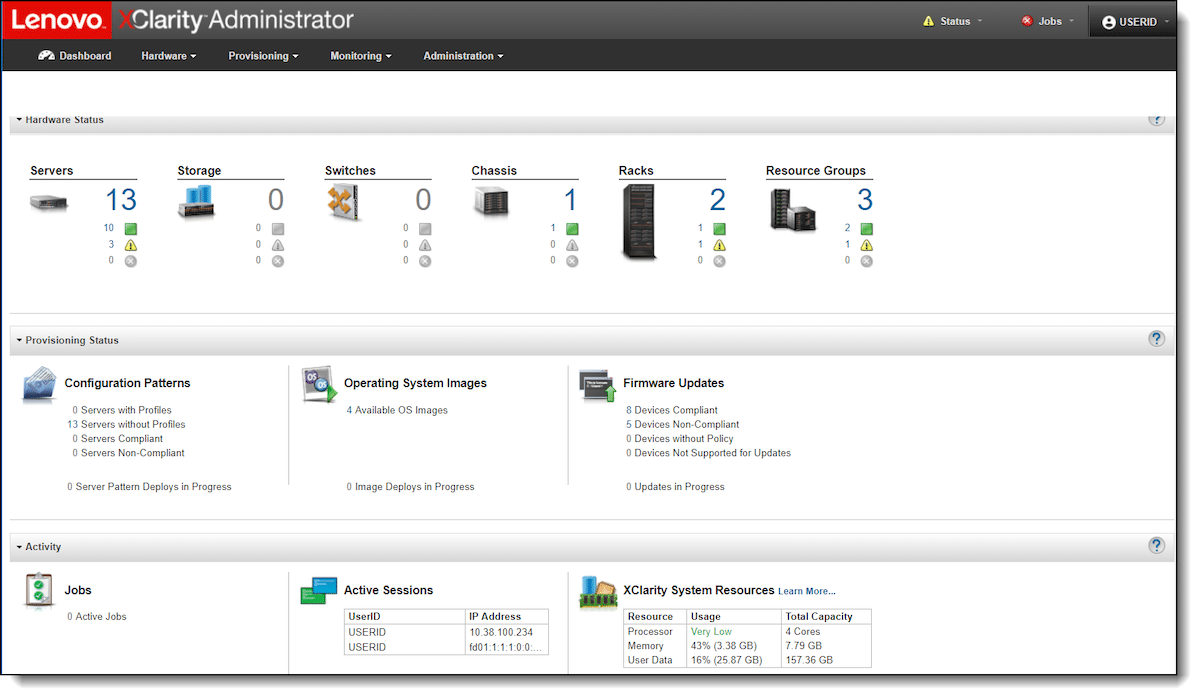Open the Status dropdown in header
The width and height of the screenshot is (1200, 698).
(953, 21)
